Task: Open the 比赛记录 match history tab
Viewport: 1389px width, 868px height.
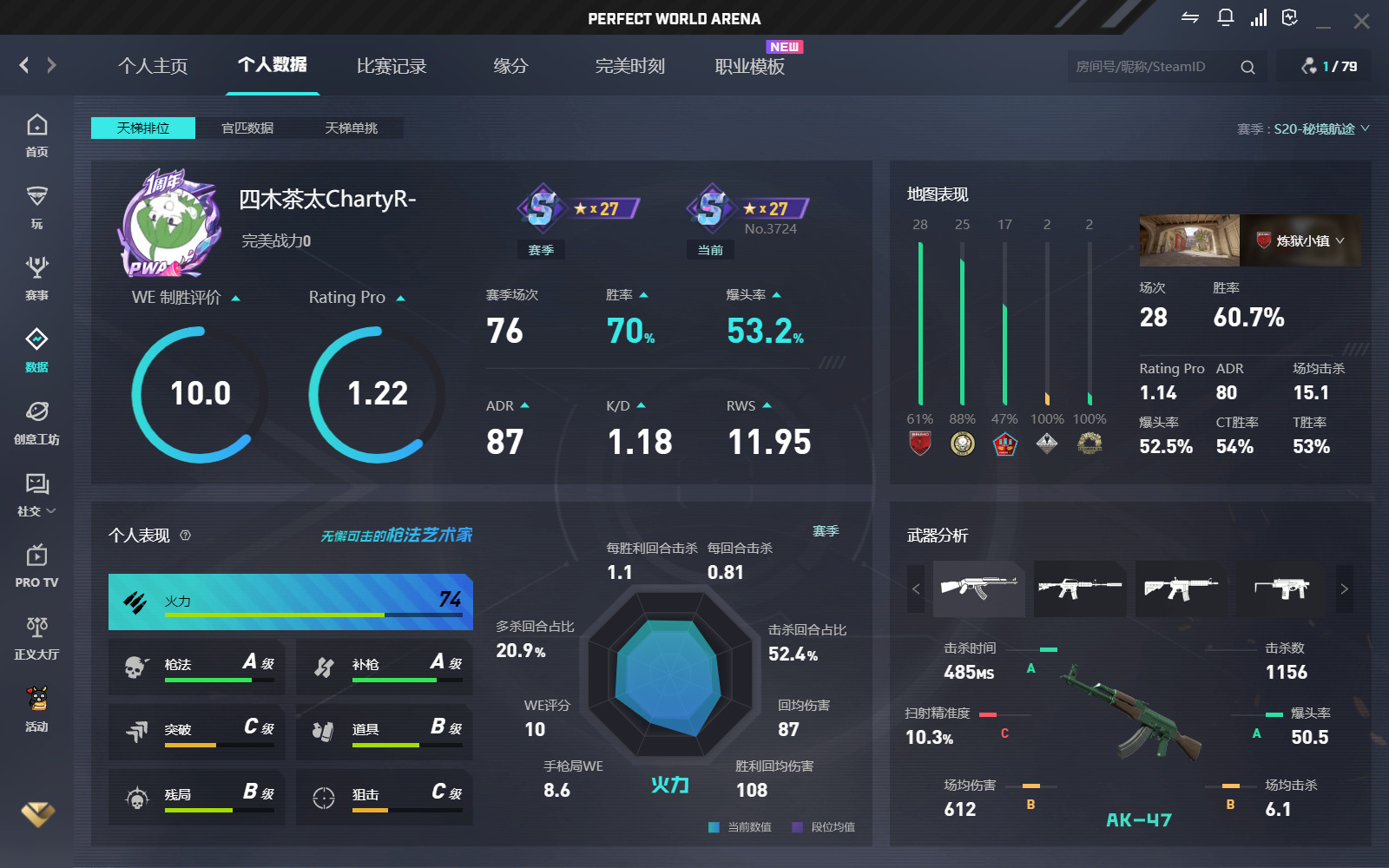Action: point(392,66)
